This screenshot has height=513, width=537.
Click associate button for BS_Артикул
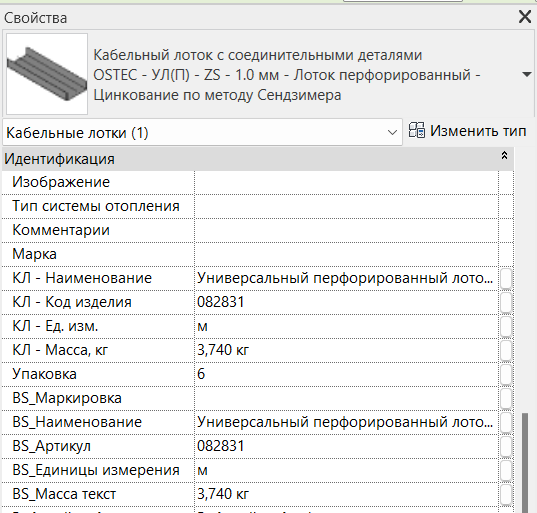coord(506,447)
